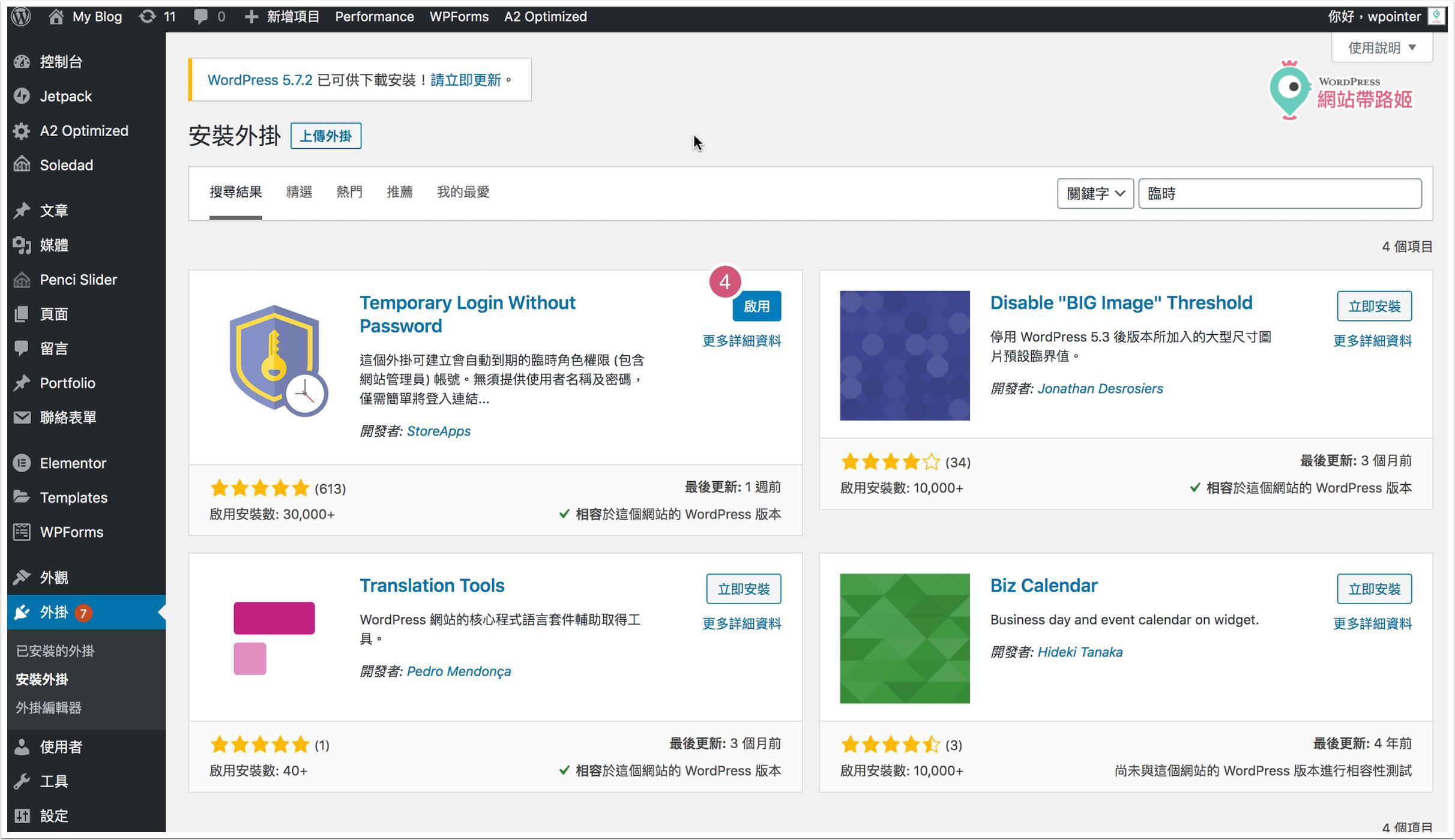1455x840 pixels.
Task: Open the 留言 comments sidebar icon
Action: pyautogui.click(x=22, y=349)
